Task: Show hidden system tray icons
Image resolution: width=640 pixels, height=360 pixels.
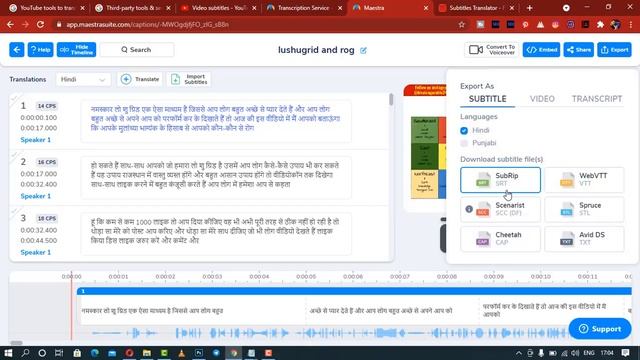Action: click(x=518, y=353)
